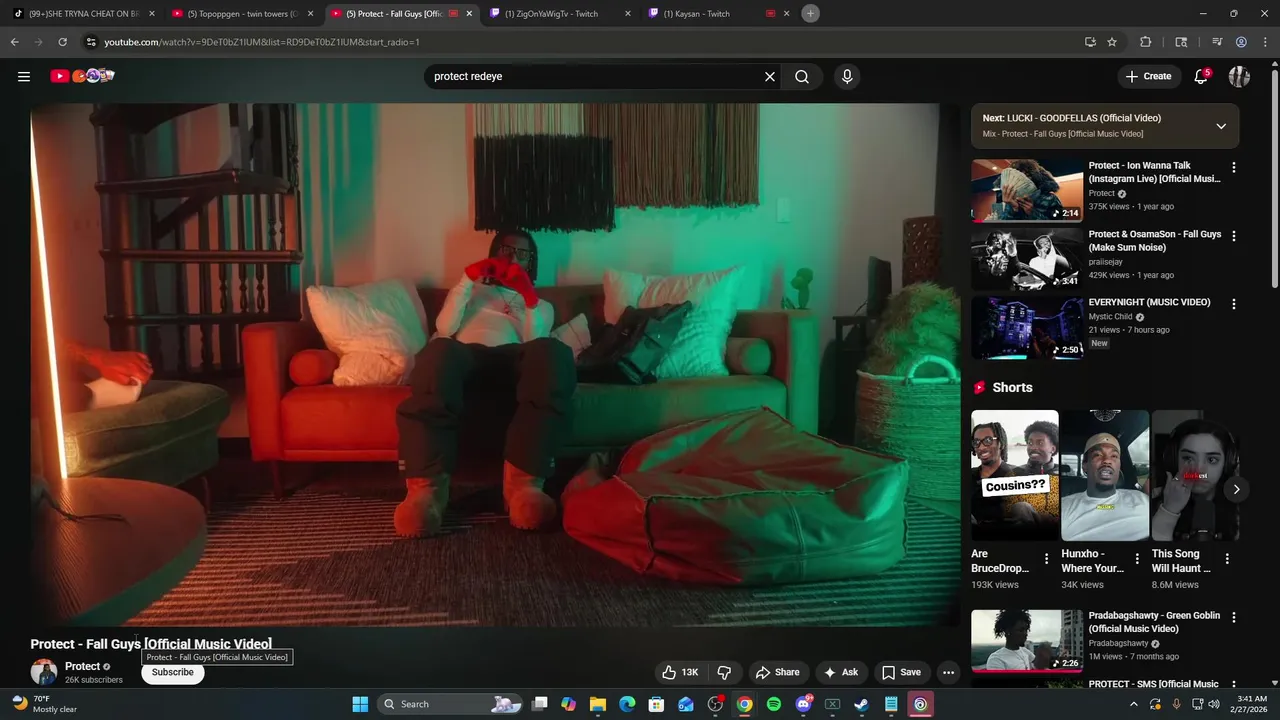This screenshot has width=1280, height=720.
Task: Click the Share button
Action: 777,672
